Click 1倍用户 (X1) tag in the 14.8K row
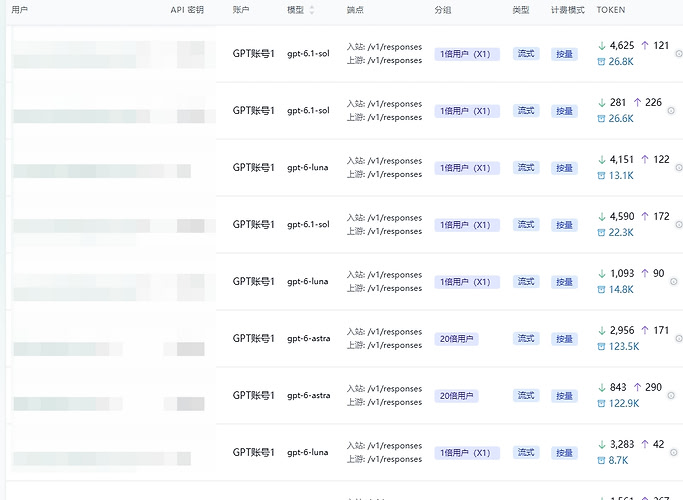 (467, 282)
